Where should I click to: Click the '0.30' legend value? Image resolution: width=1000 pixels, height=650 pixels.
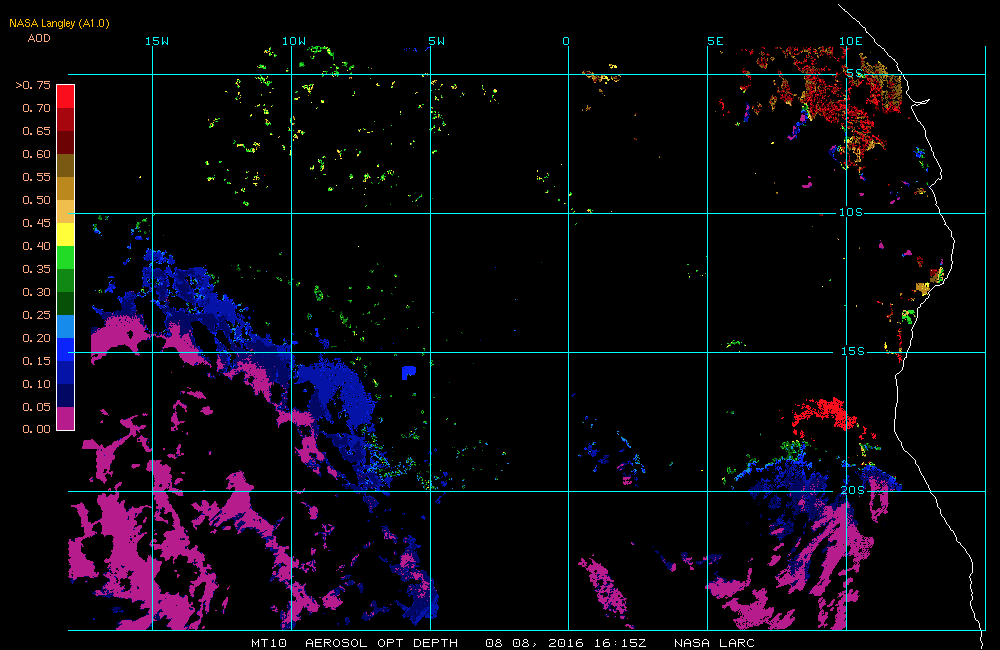[x=36, y=292]
